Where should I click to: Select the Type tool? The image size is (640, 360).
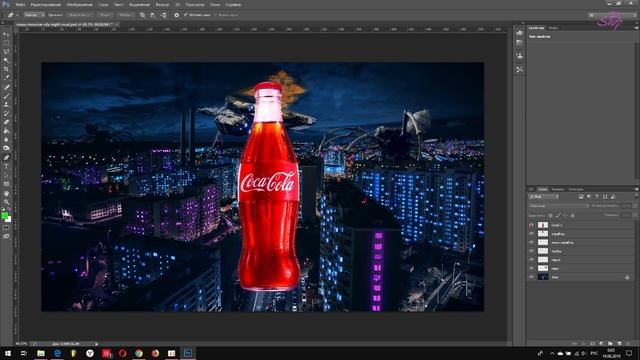coord(6,167)
